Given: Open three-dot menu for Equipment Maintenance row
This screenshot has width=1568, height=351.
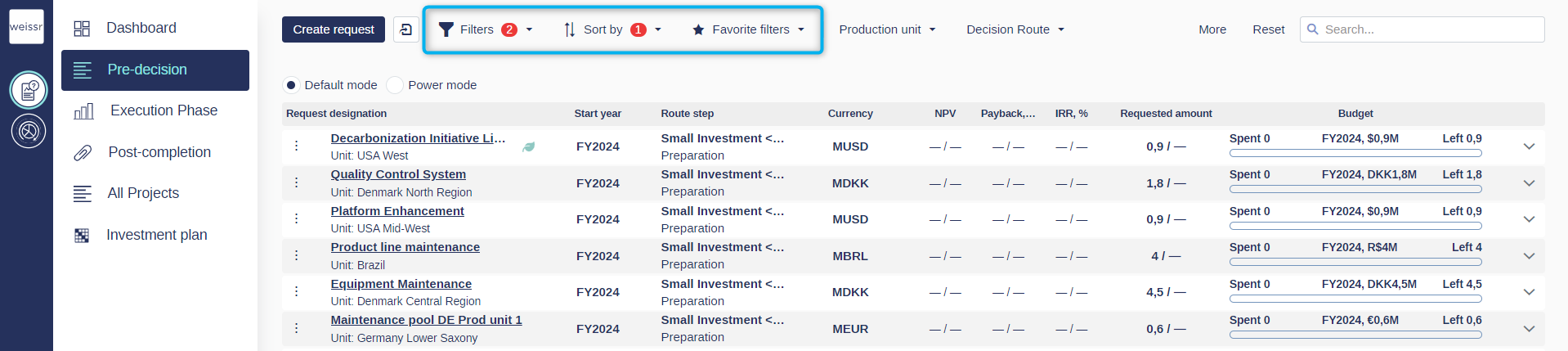Looking at the screenshot, I should pos(296,291).
